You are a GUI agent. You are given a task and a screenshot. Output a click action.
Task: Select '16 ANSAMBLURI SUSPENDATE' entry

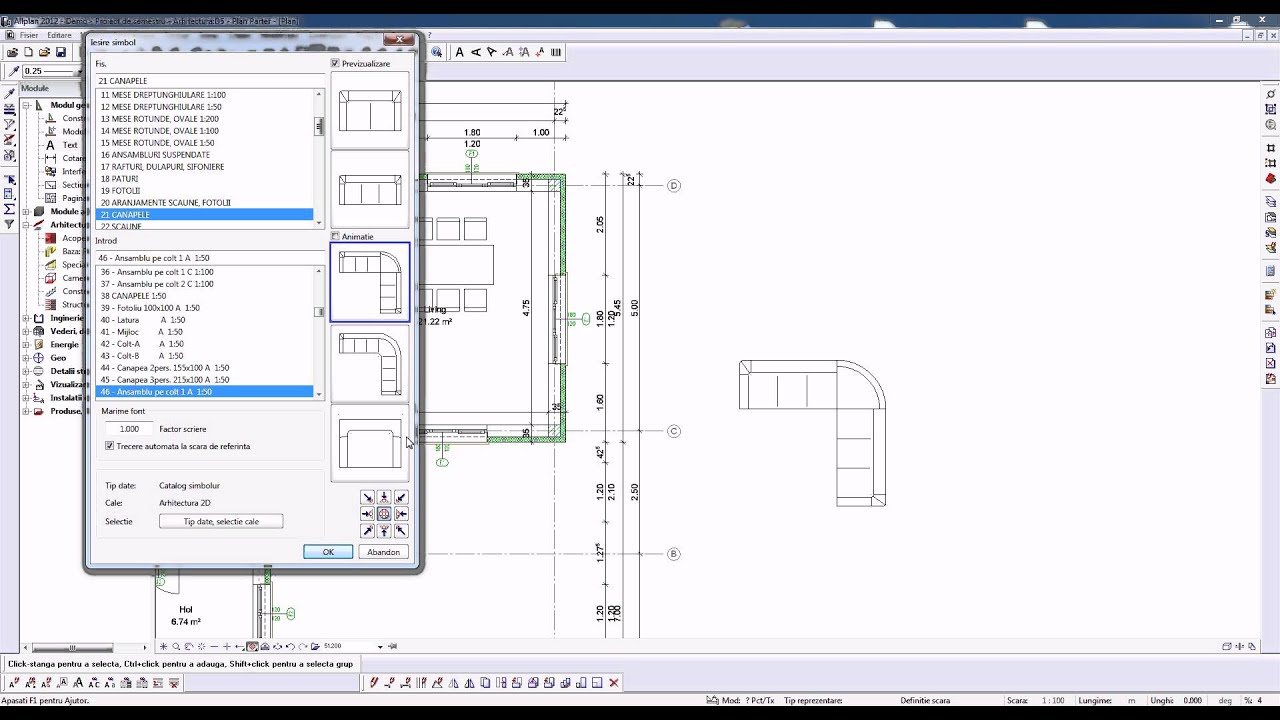pos(205,155)
